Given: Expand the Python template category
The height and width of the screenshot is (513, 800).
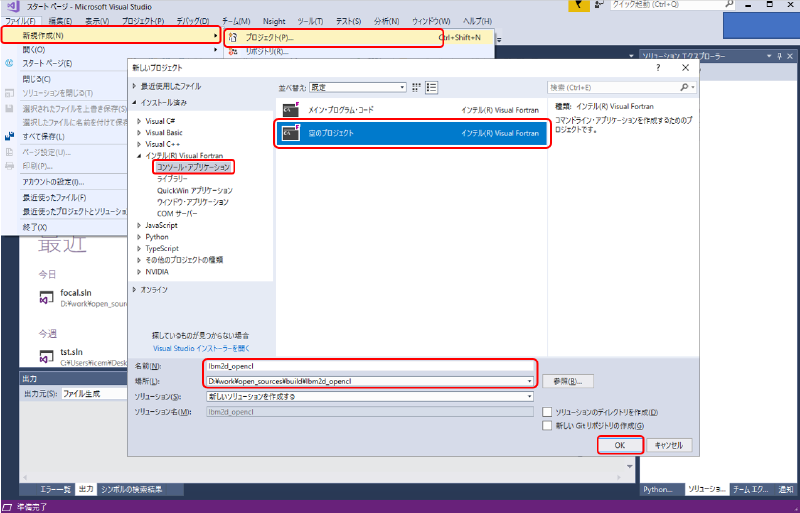Looking at the screenshot, I should tap(140, 237).
